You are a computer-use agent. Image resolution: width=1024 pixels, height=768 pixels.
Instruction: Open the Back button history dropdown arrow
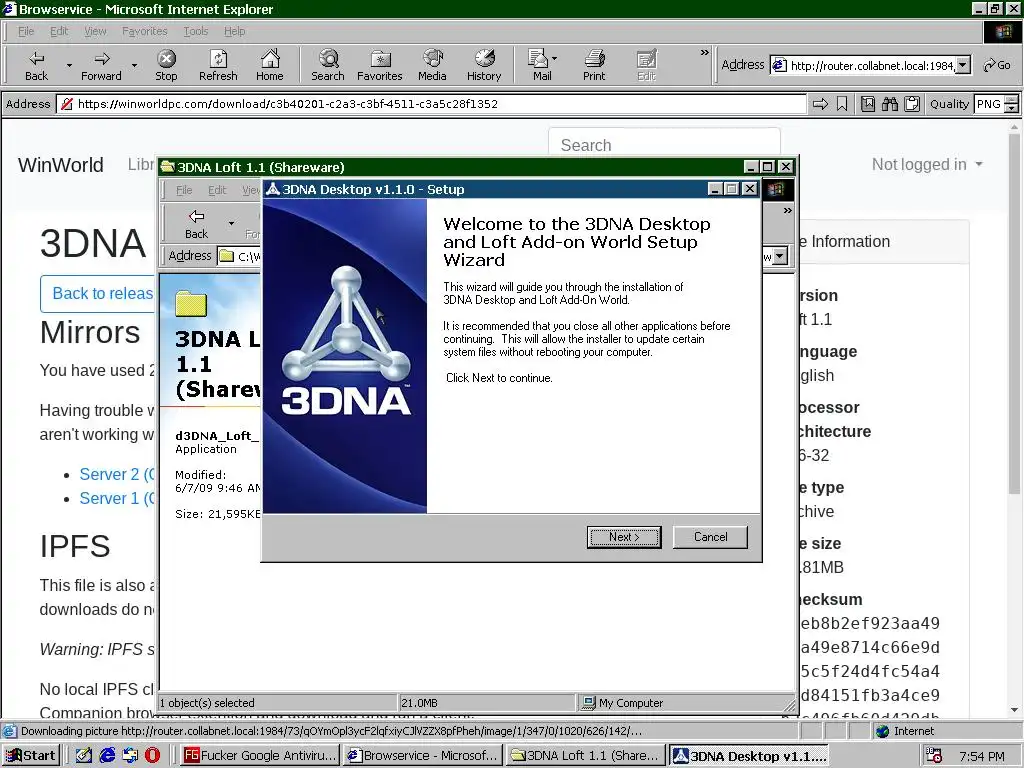click(69, 65)
